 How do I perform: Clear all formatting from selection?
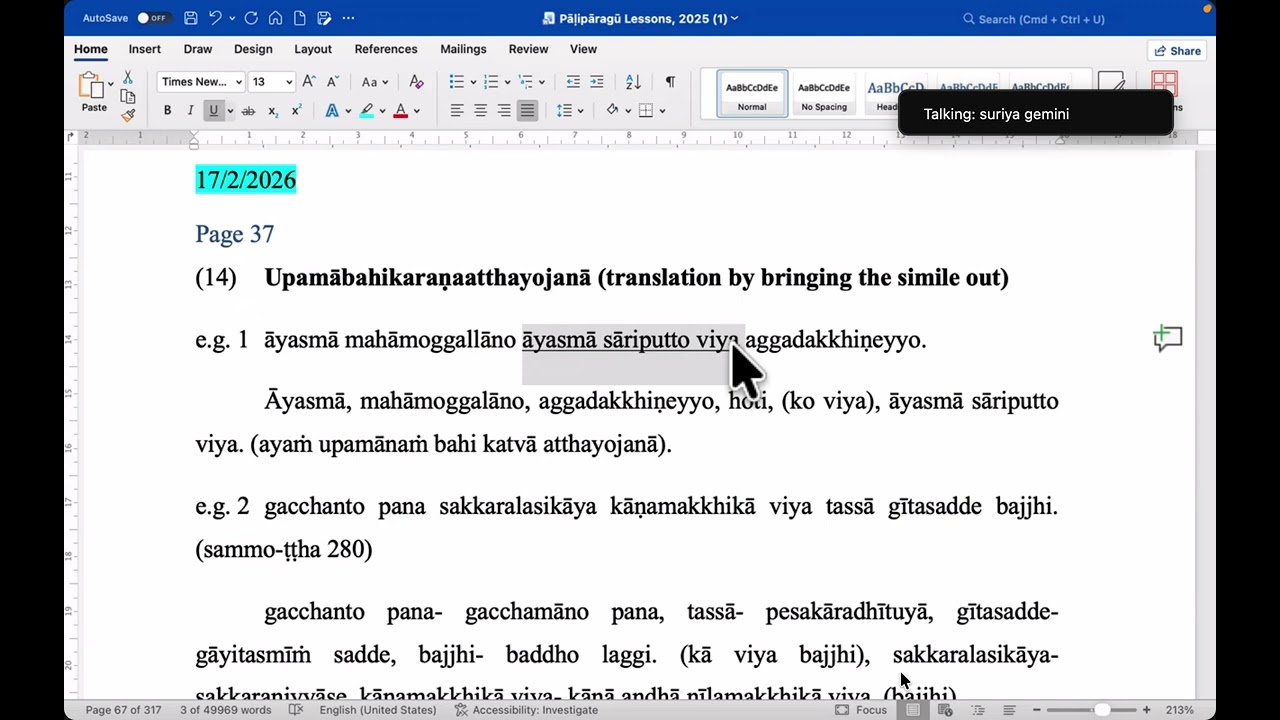pos(417,82)
